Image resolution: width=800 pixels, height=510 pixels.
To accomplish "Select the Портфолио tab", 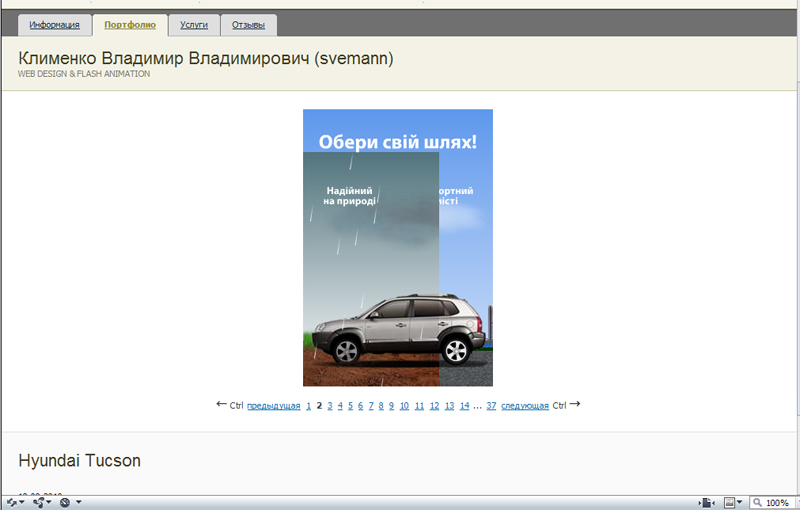I will click(x=130, y=25).
